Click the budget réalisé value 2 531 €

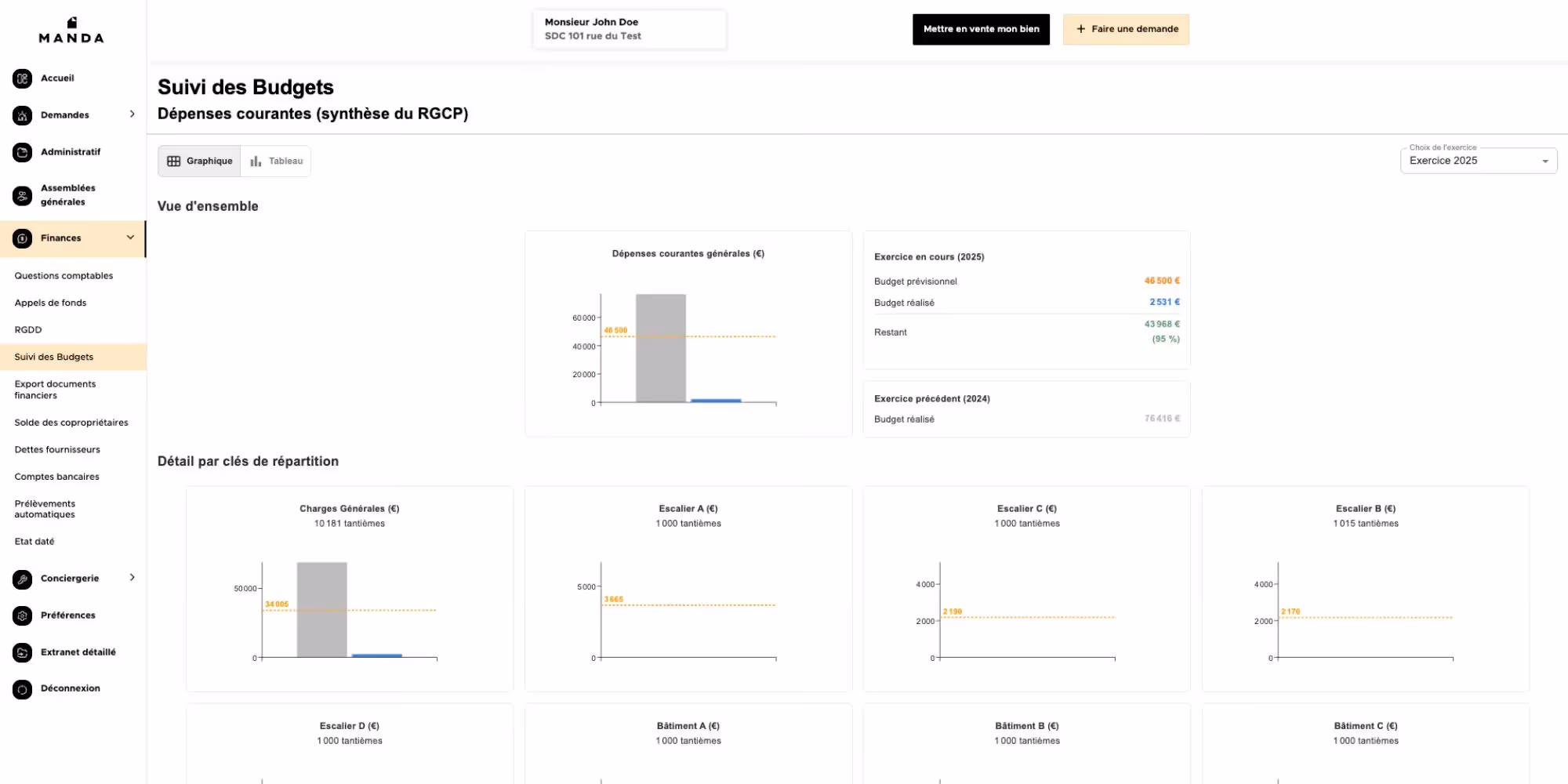(x=1164, y=302)
